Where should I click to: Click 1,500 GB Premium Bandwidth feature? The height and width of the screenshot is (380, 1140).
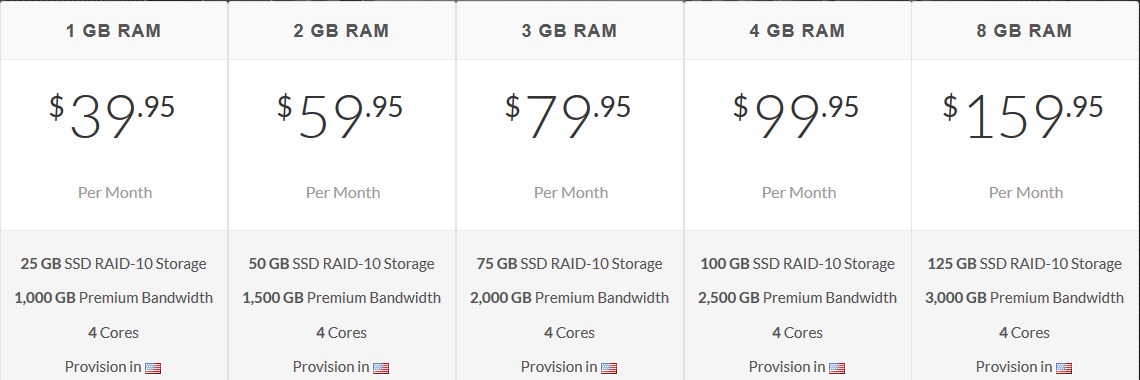(342, 298)
